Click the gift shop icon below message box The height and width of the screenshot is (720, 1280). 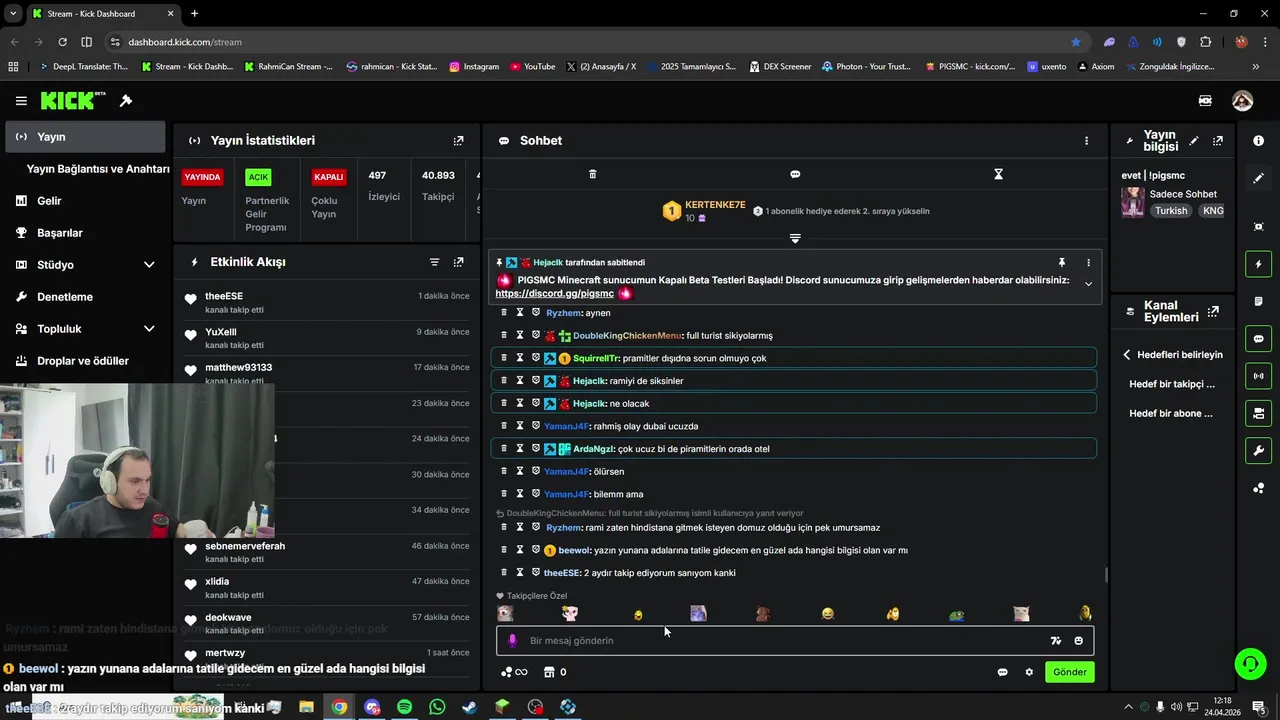[549, 672]
